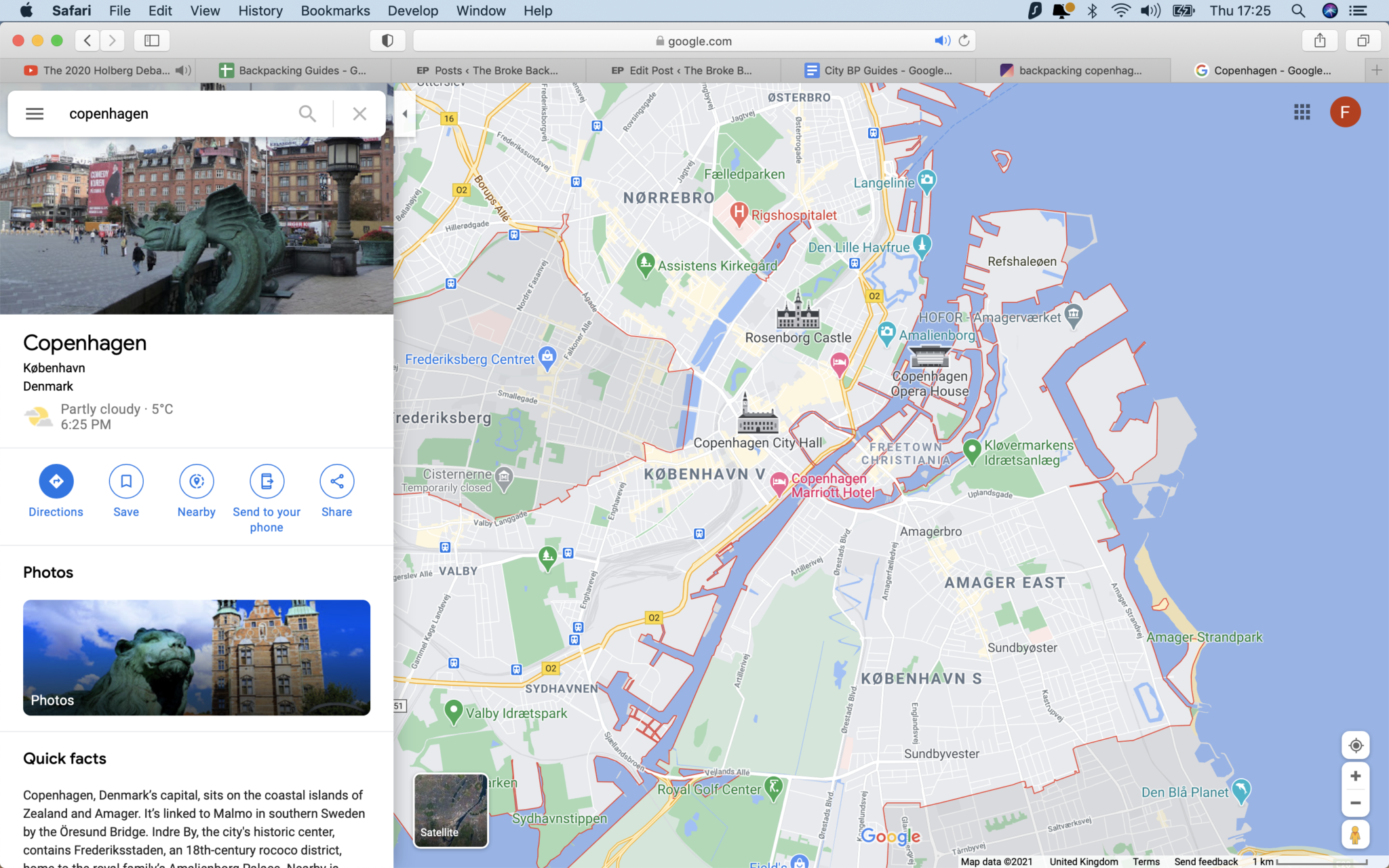Switch to City BP Guides tab

tap(878, 71)
